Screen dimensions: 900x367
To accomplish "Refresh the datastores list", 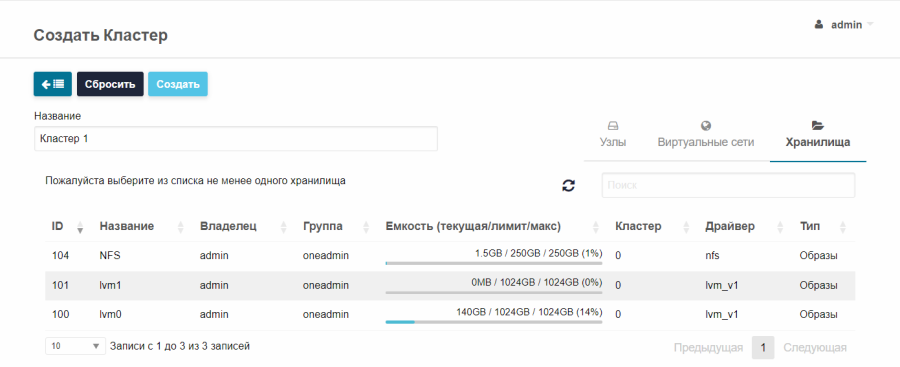I will pos(568,186).
